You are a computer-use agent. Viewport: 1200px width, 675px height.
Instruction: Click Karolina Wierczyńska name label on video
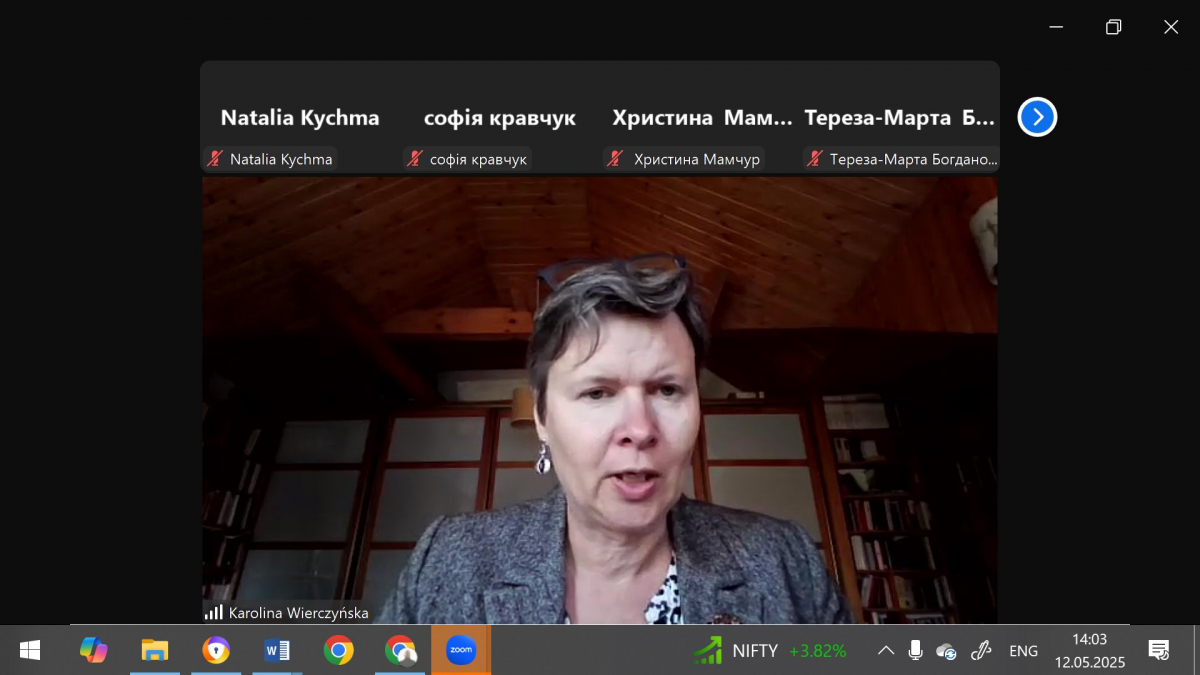point(298,613)
